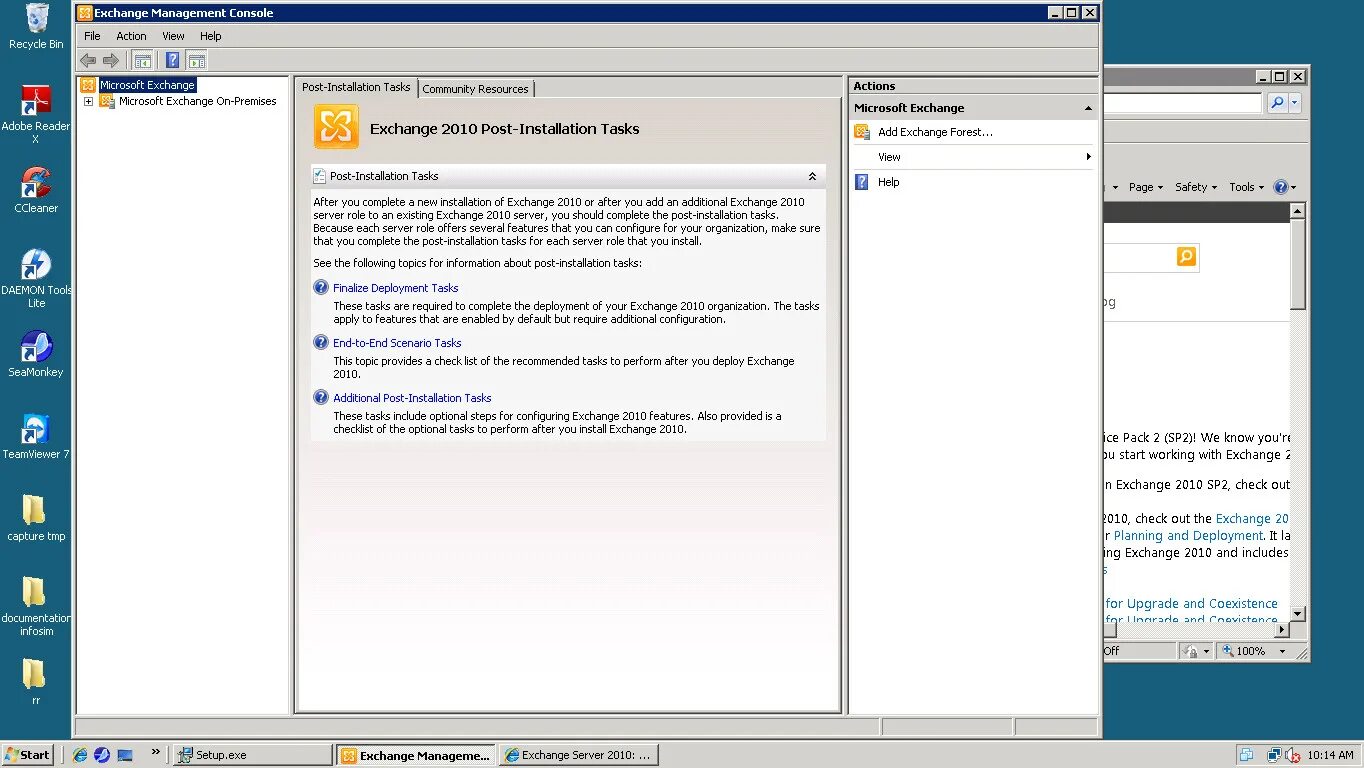The width and height of the screenshot is (1364, 768).
Task: Open the View menu in menu bar
Action: tap(173, 36)
